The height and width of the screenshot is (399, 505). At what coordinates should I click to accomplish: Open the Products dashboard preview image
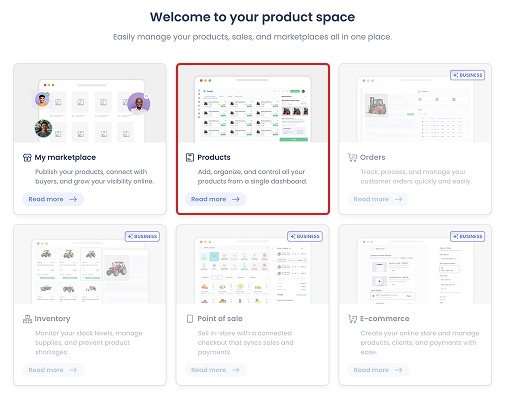tap(253, 104)
